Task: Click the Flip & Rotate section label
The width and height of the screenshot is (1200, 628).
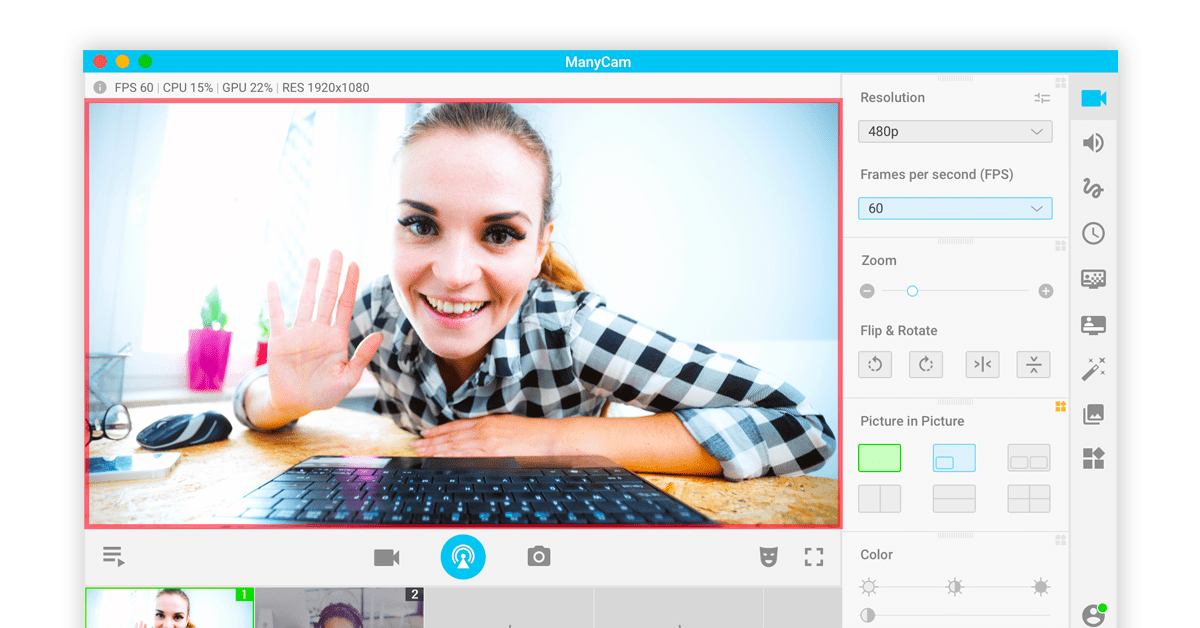Action: click(x=899, y=331)
